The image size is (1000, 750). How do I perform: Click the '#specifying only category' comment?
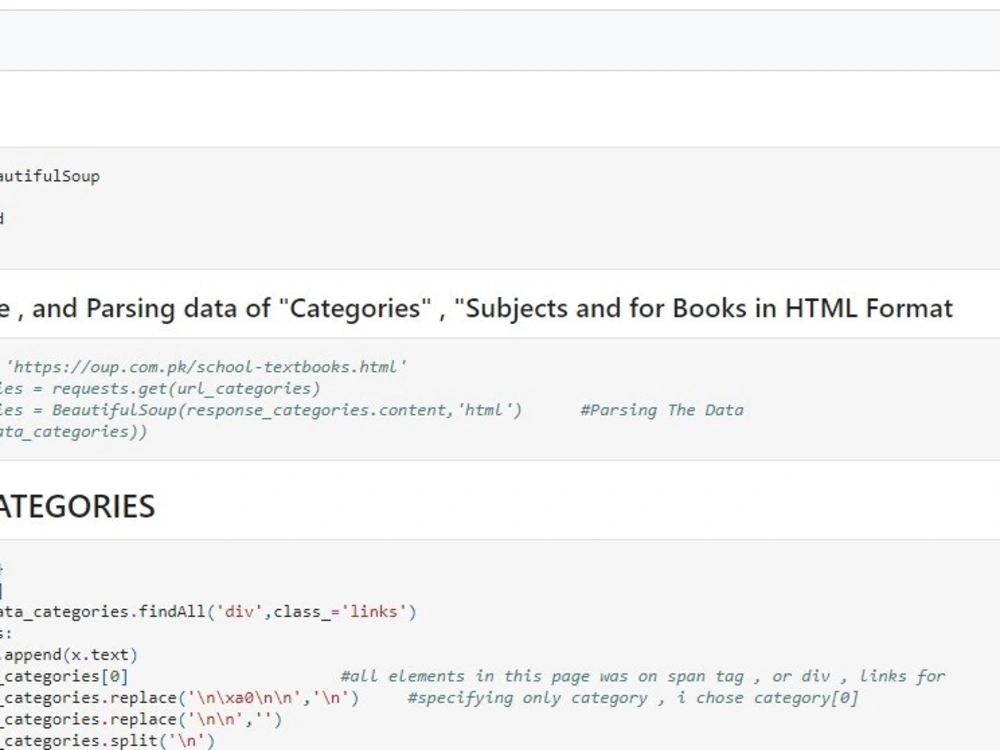(632, 698)
